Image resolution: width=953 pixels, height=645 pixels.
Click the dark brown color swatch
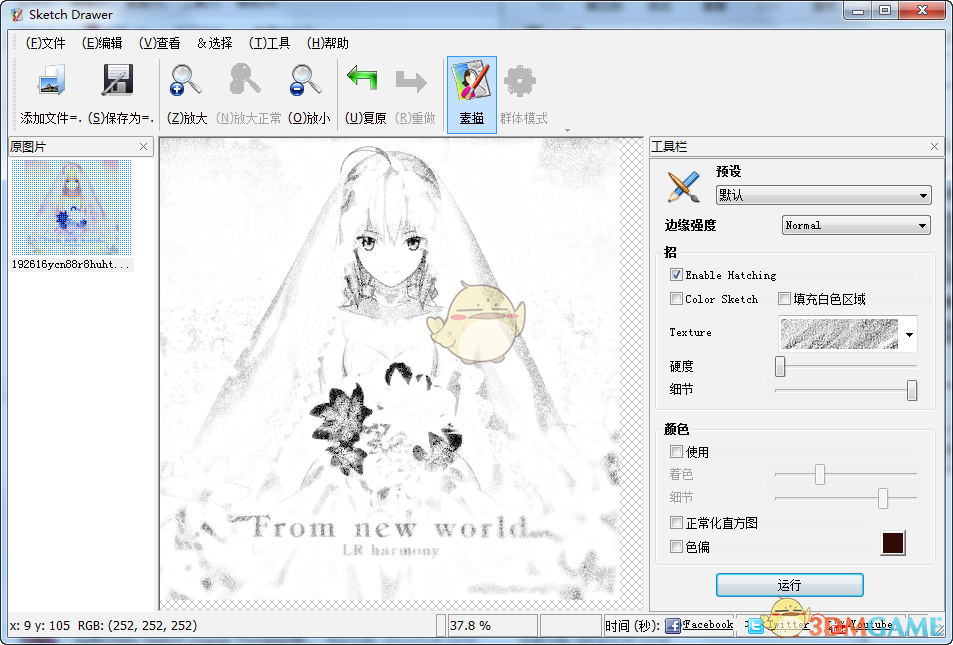893,543
